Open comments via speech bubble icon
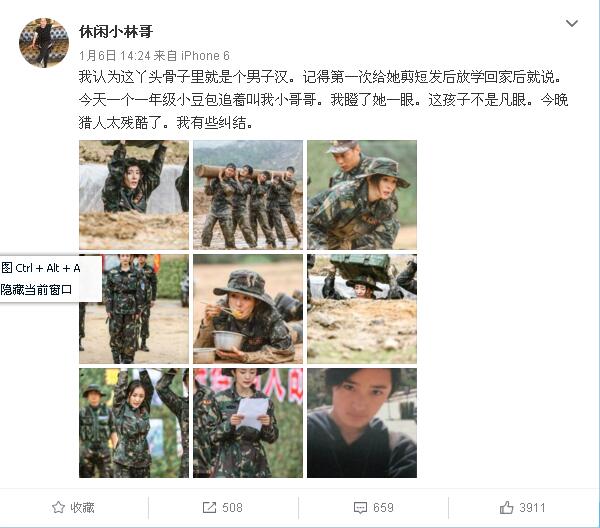This screenshot has width=600, height=528. coord(360,508)
